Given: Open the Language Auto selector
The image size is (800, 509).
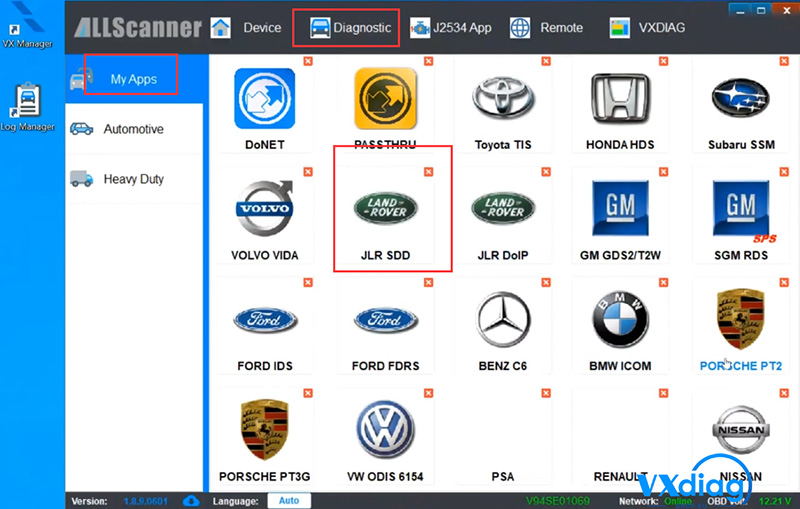Looking at the screenshot, I should (x=289, y=501).
